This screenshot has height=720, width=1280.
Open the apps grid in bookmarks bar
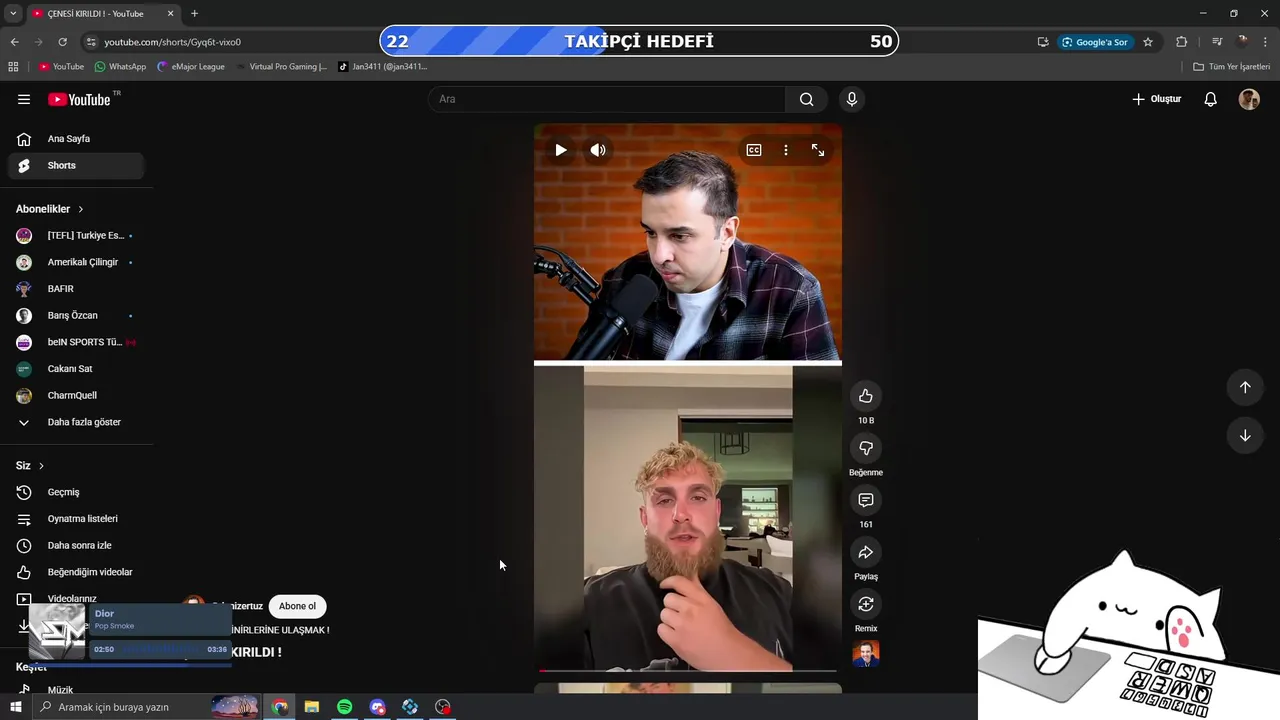(x=13, y=67)
